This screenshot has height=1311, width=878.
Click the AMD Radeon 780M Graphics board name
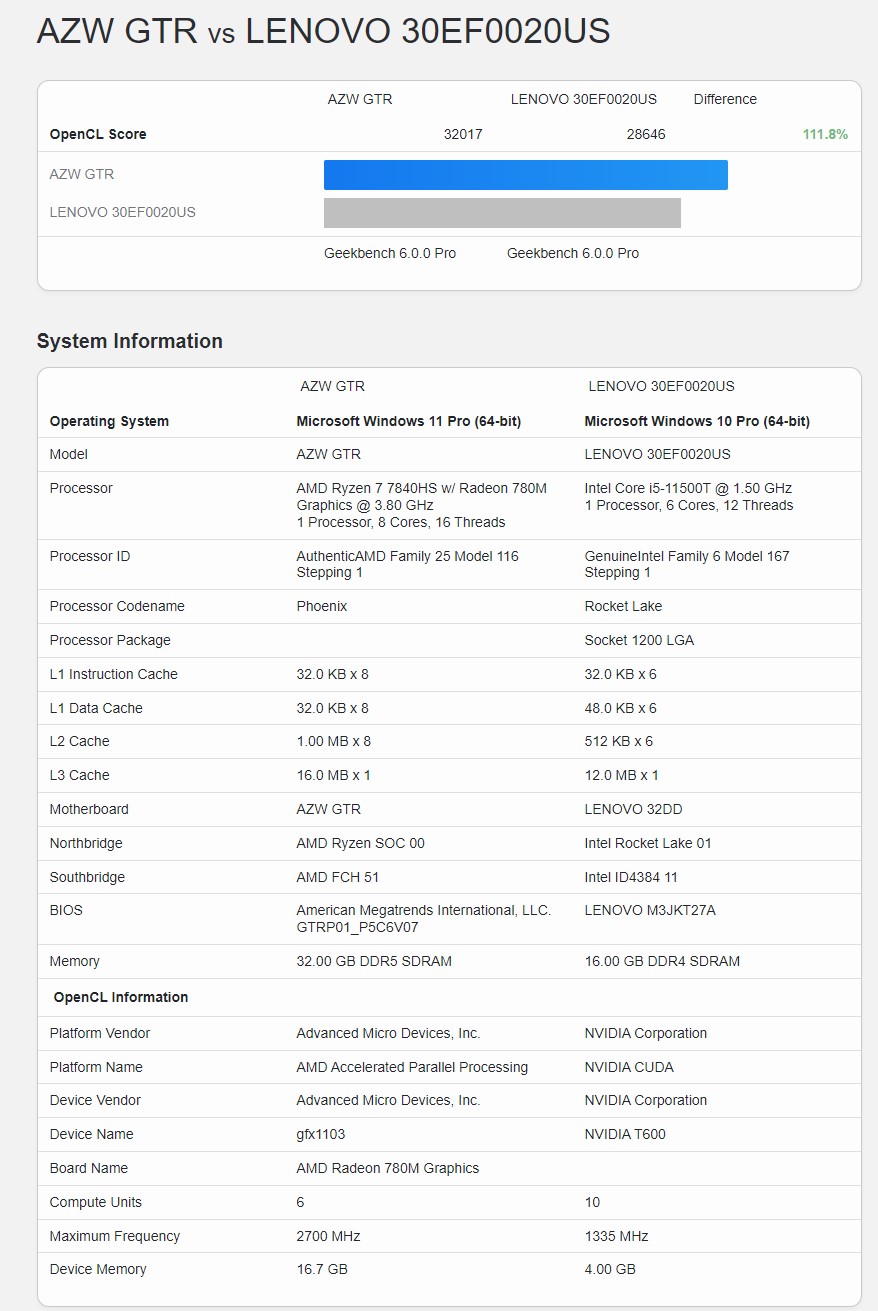pyautogui.click(x=387, y=1168)
